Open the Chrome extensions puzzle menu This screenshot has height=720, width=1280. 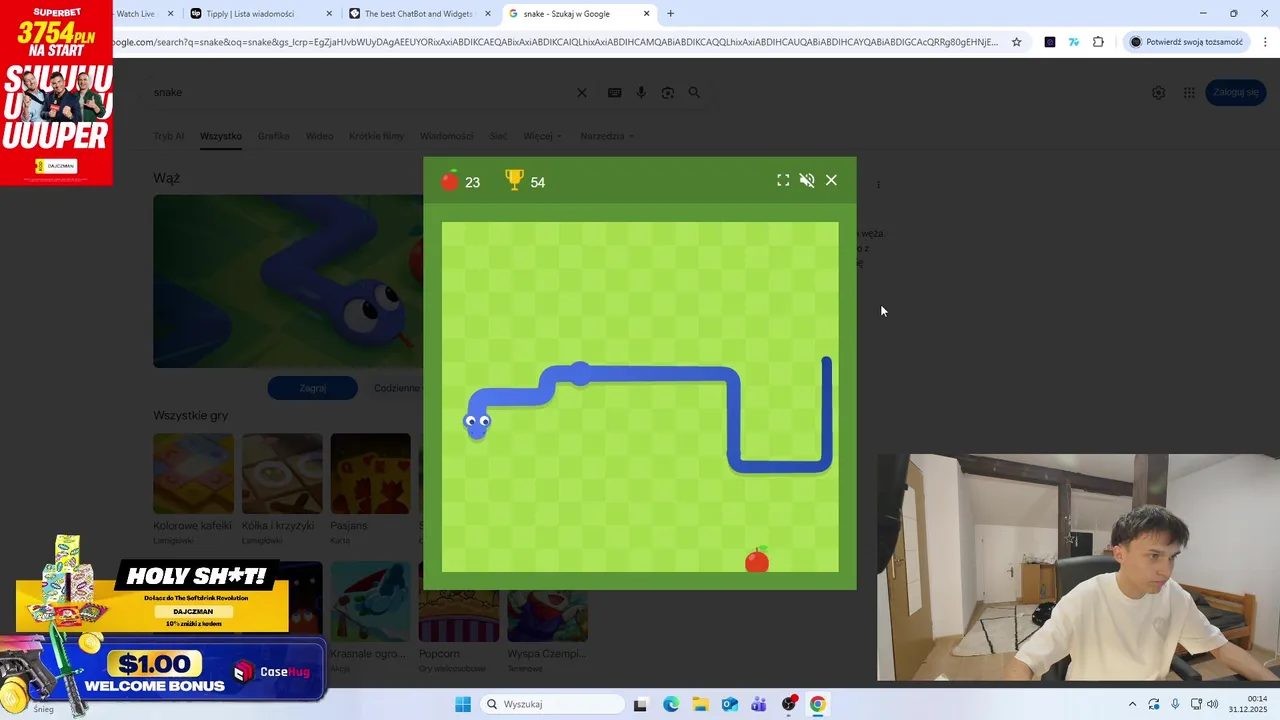(1098, 42)
